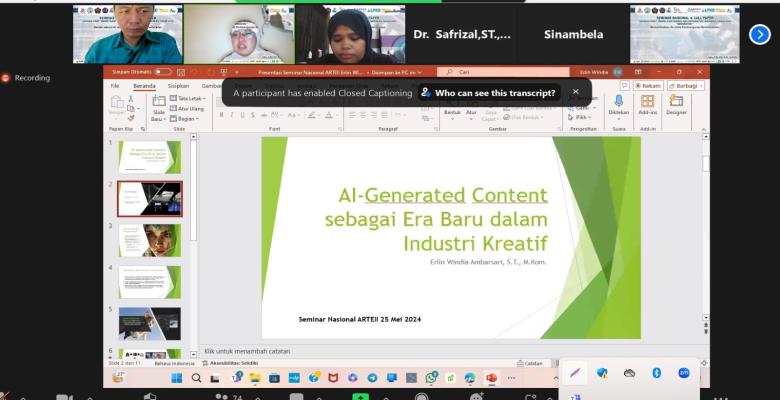Viewport: 780px width, 400px height.
Task: Open the Tata Letak layout dropdown
Action: 189,99
